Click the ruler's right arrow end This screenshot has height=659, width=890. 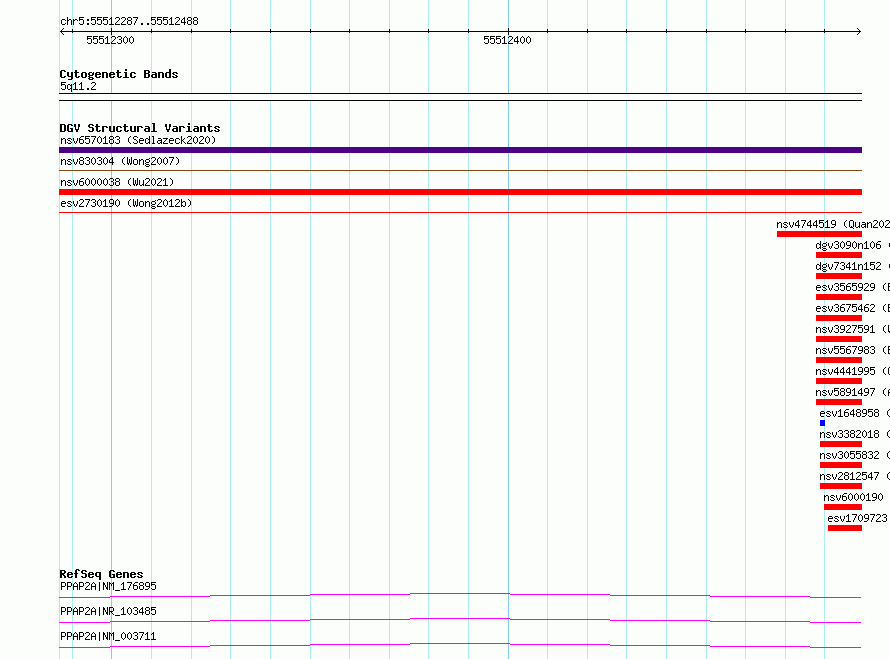point(859,32)
